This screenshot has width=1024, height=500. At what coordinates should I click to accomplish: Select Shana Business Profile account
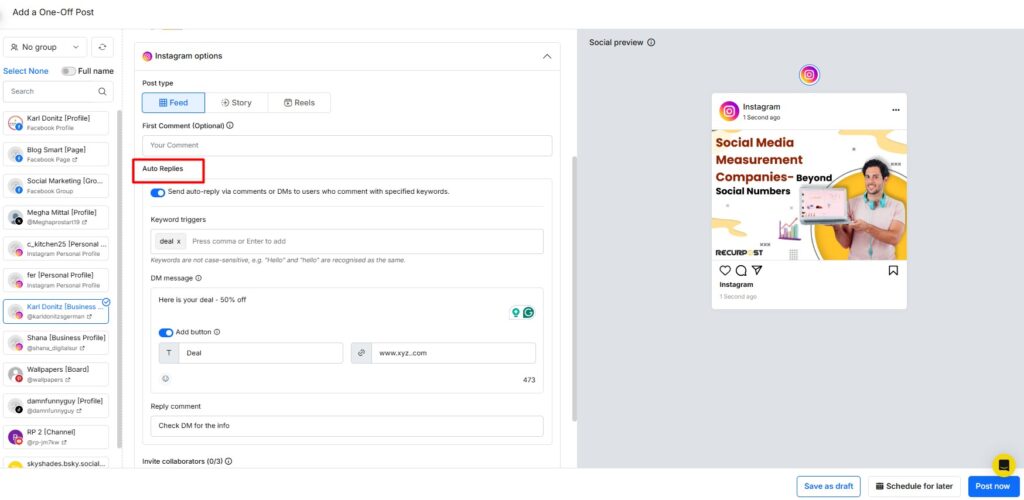(x=56, y=343)
